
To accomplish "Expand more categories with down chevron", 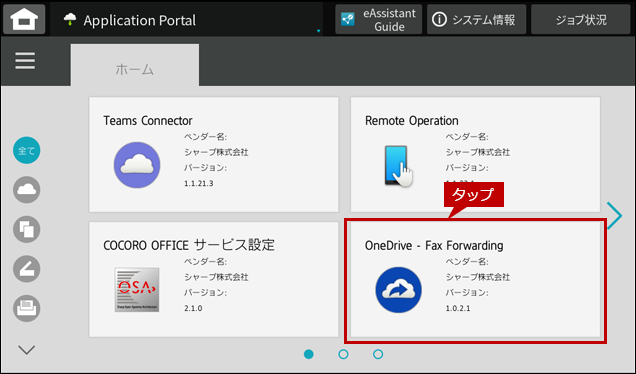I will pyautogui.click(x=27, y=349).
